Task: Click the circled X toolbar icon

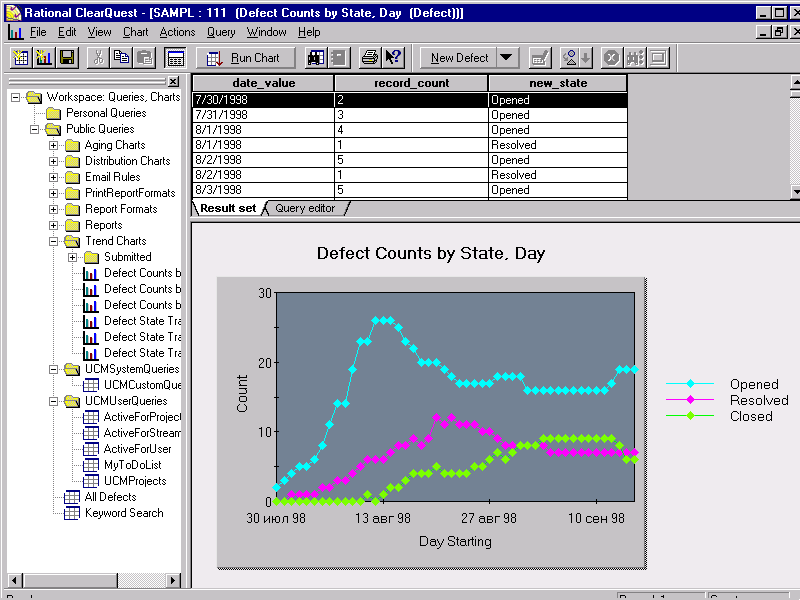Action: coord(611,58)
